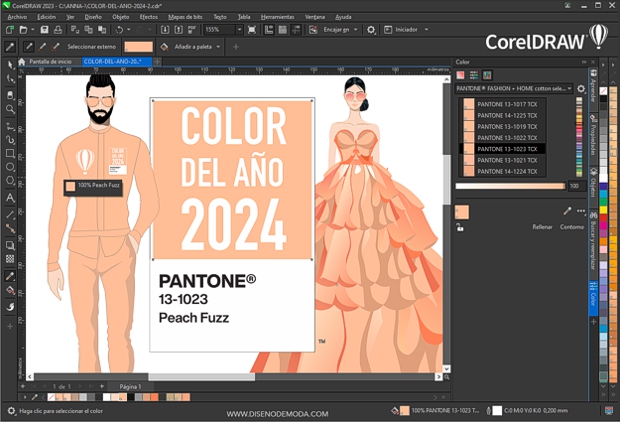Expand the Añadir a paleta dropdown
This screenshot has height=422, width=620.
pyautogui.click(x=218, y=47)
